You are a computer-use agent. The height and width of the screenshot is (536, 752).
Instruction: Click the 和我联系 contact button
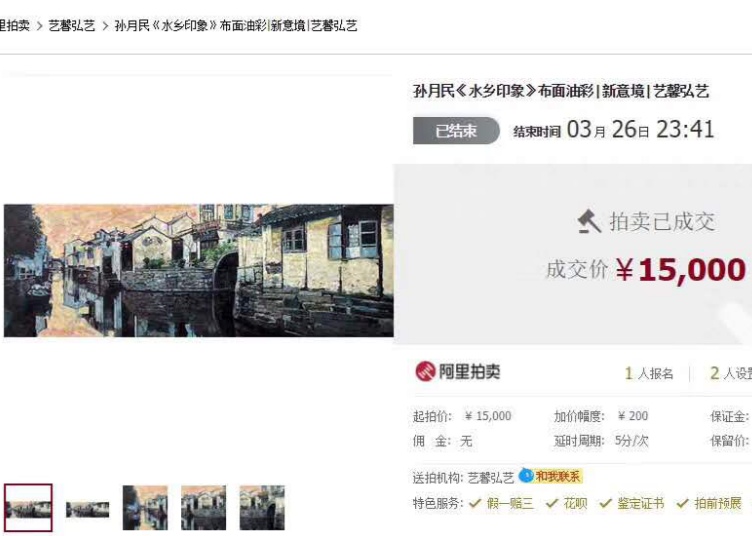coord(558,476)
